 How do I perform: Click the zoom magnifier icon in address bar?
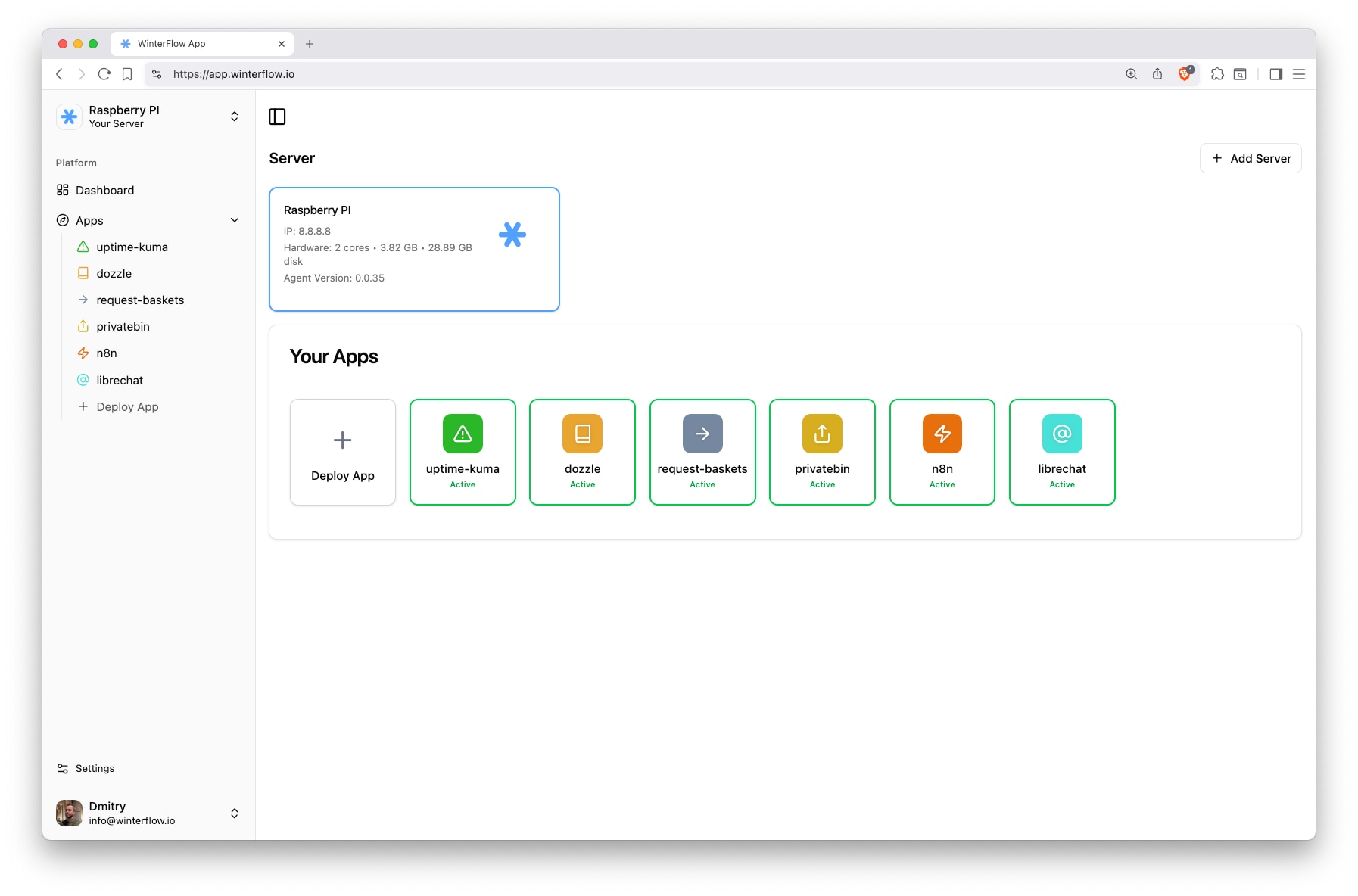click(1132, 74)
